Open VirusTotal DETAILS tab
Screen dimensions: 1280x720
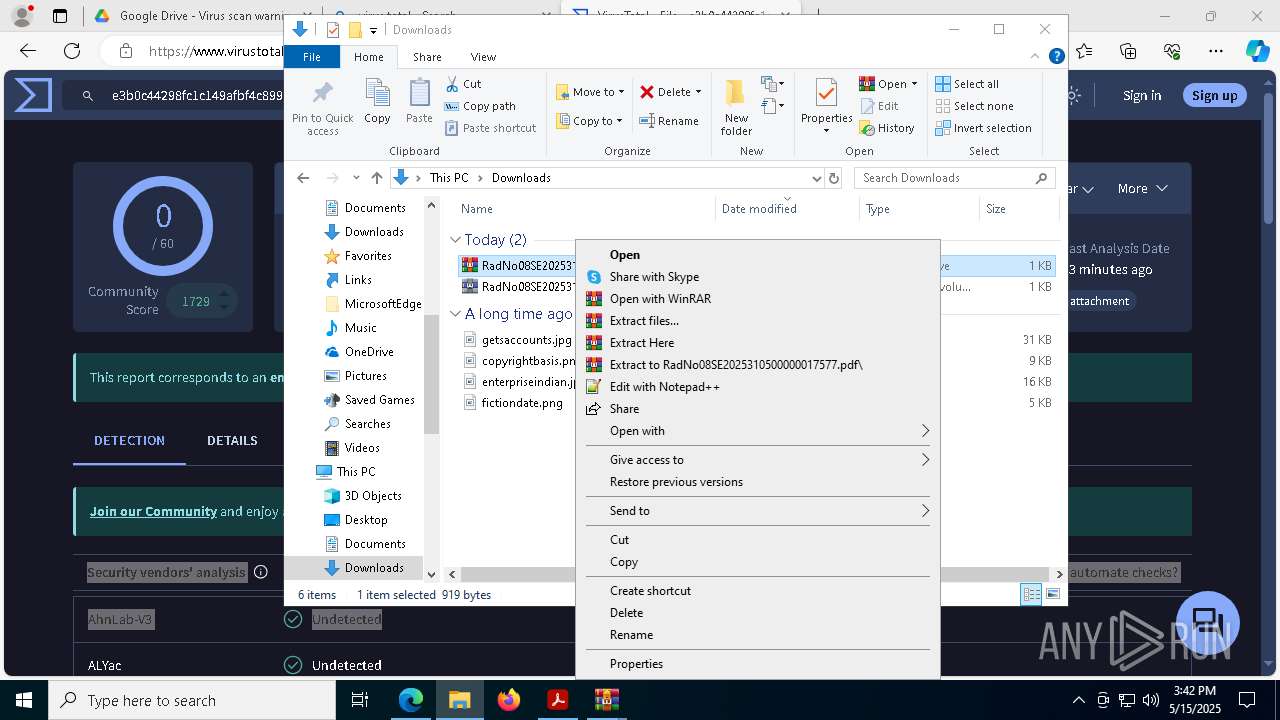pos(232,441)
